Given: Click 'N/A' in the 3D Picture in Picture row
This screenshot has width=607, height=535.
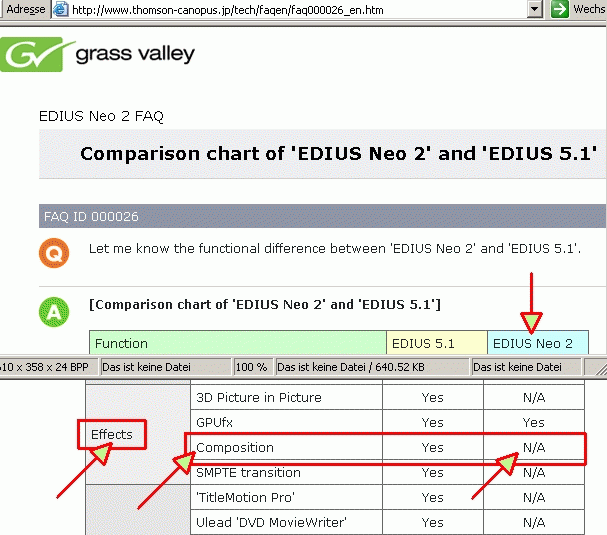Looking at the screenshot, I should 534,398.
